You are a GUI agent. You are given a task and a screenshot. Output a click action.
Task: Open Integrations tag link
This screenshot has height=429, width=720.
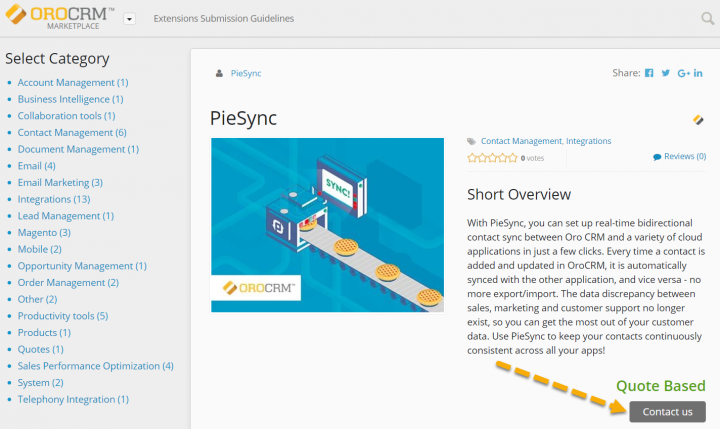588,141
